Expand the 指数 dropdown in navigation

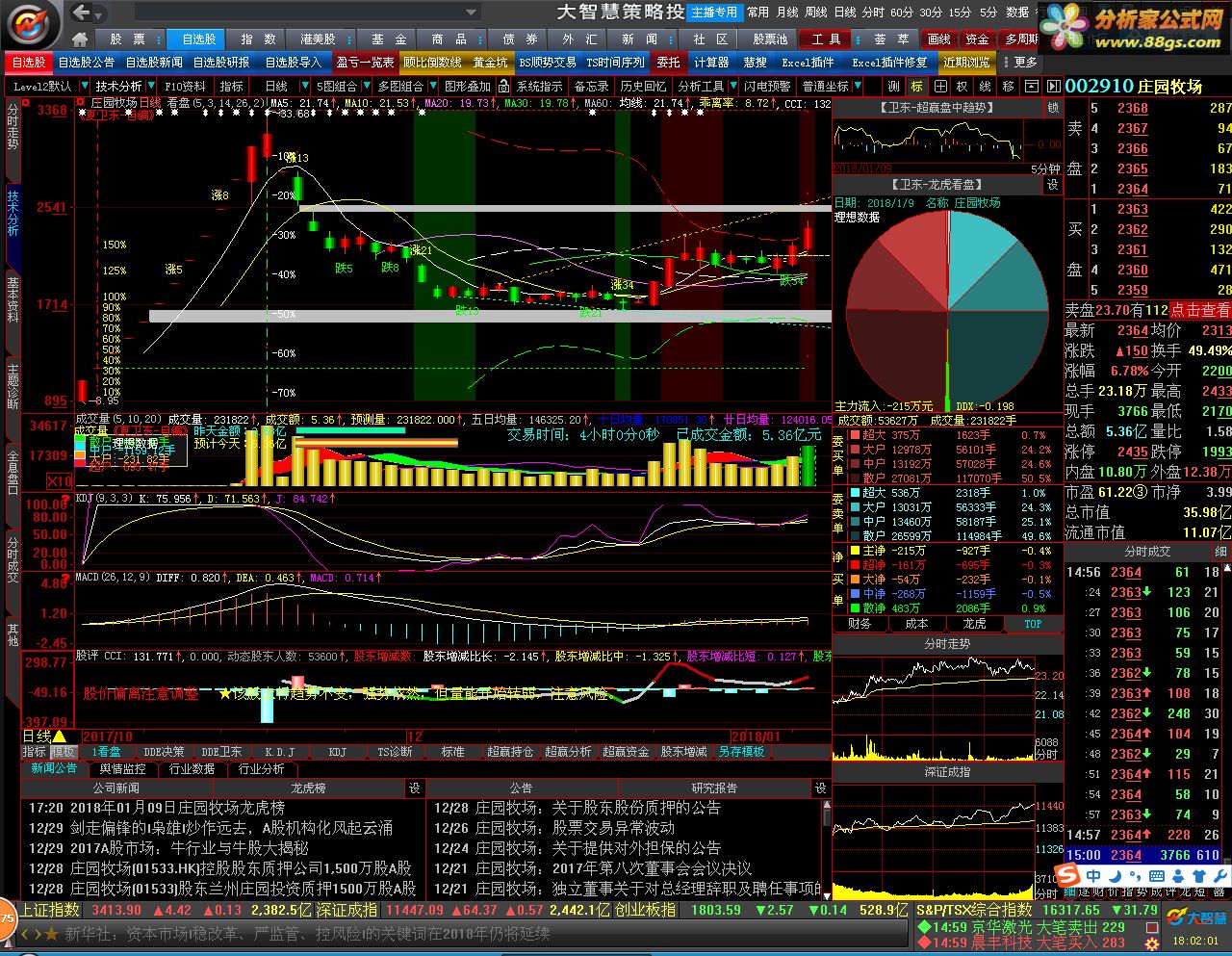pyautogui.click(x=258, y=39)
